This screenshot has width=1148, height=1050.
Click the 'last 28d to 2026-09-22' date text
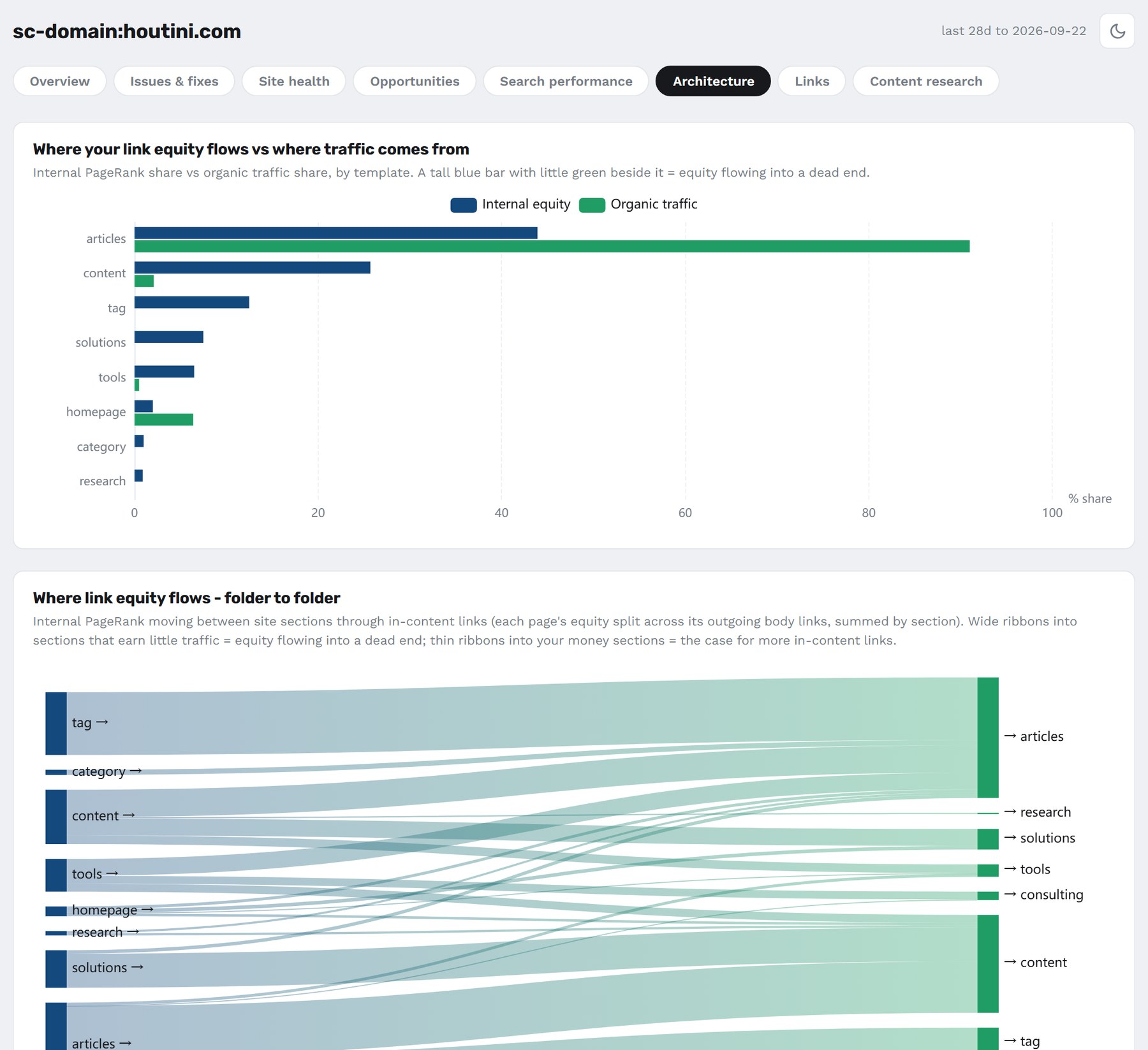tap(1013, 31)
